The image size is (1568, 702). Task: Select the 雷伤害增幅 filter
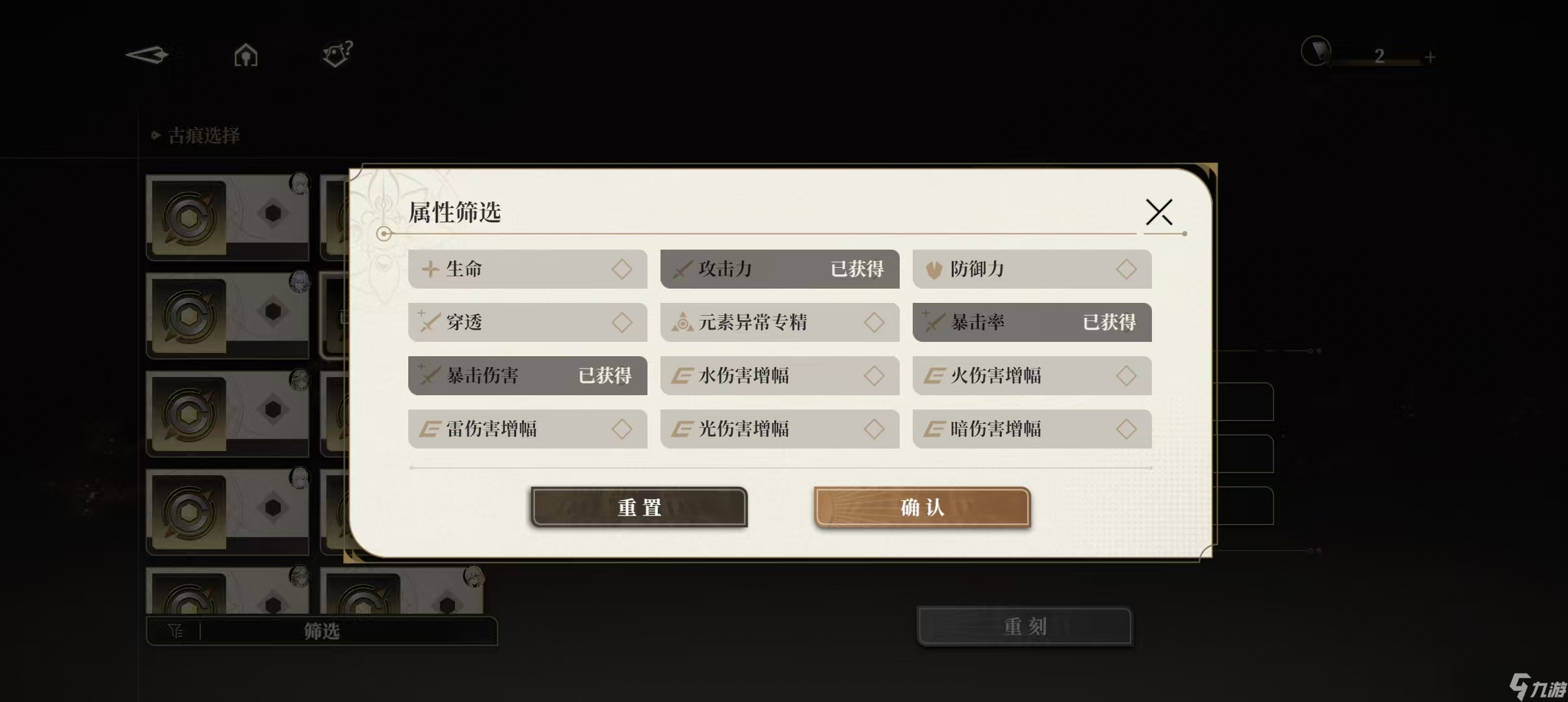(x=527, y=429)
